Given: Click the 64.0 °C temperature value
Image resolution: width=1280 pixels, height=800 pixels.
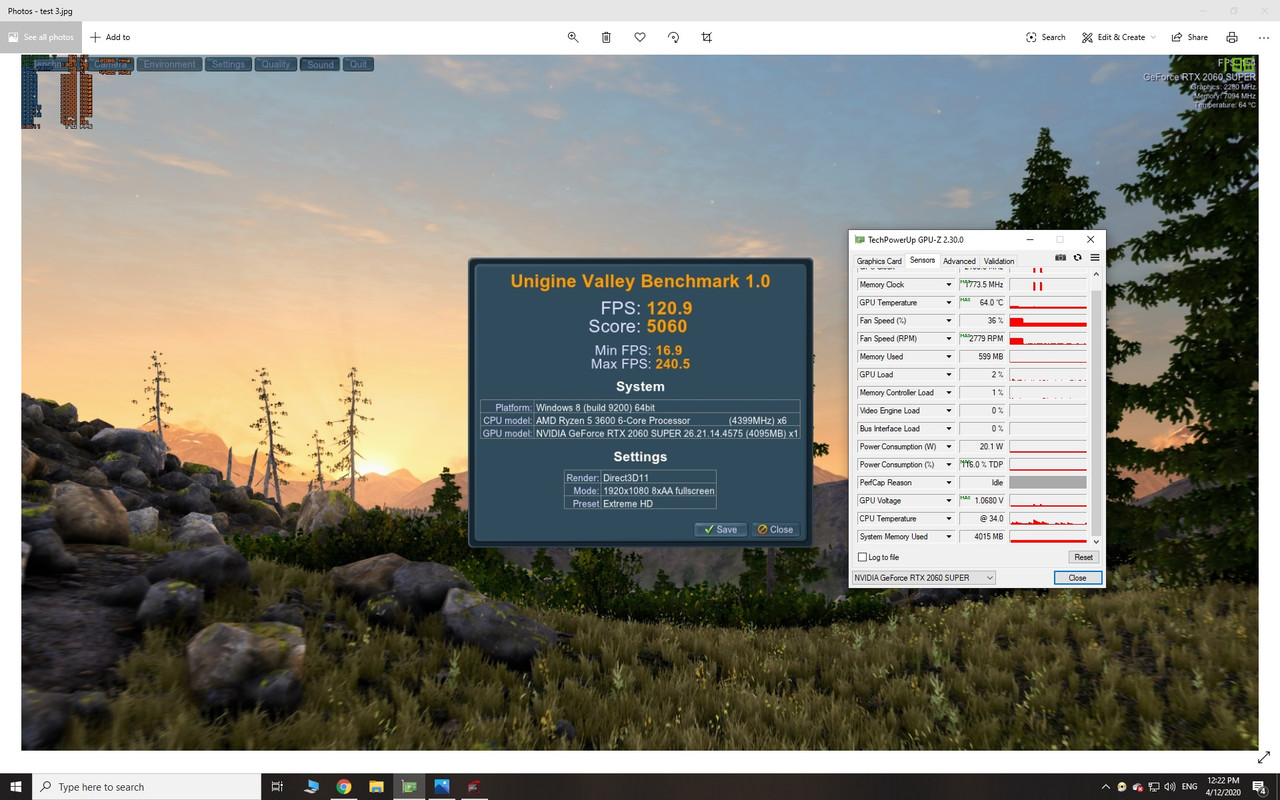Looking at the screenshot, I should (x=991, y=303).
